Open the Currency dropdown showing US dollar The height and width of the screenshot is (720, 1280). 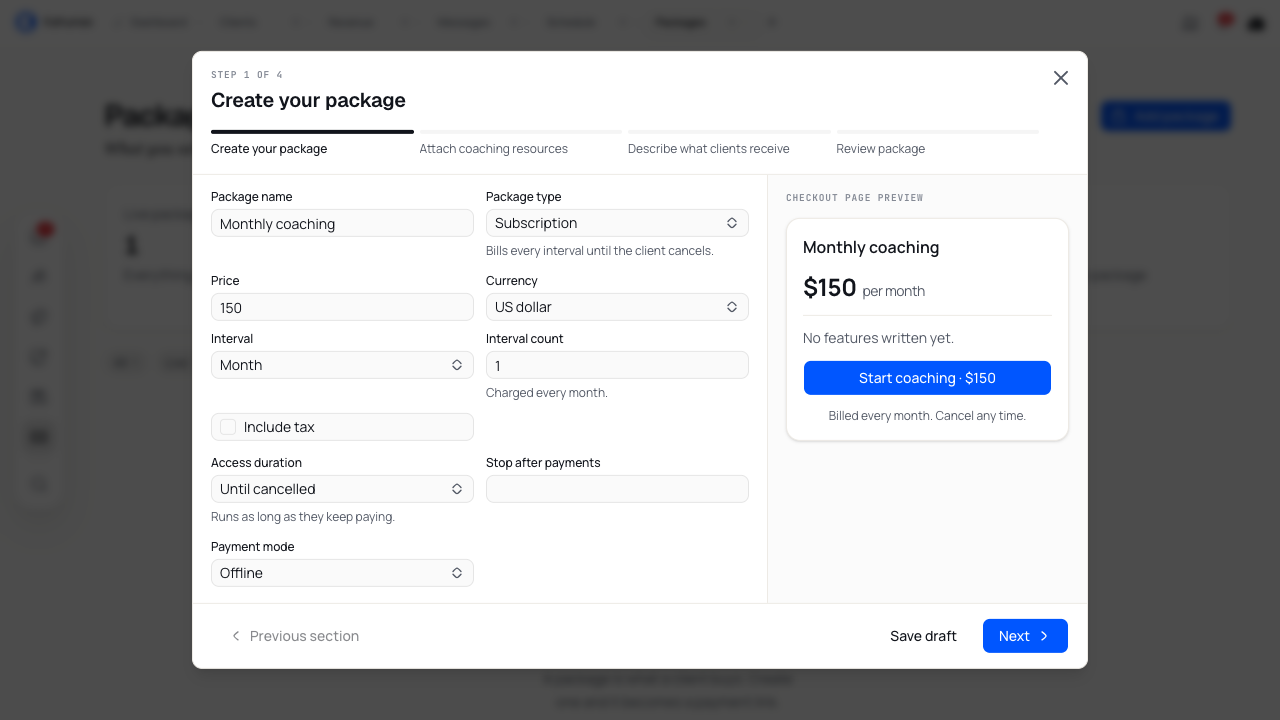[x=617, y=307]
